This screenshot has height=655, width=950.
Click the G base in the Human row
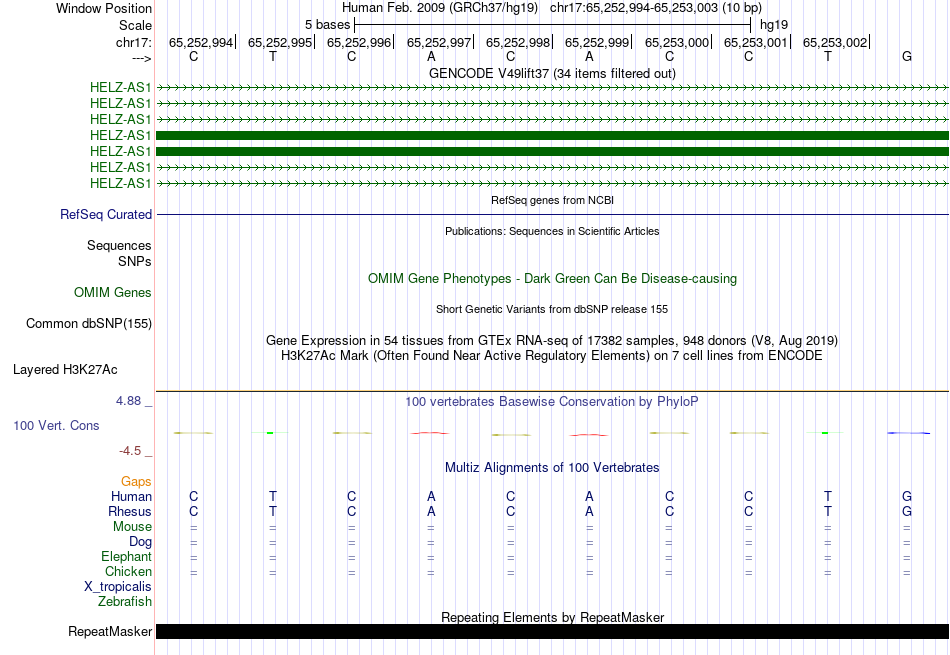click(x=906, y=496)
